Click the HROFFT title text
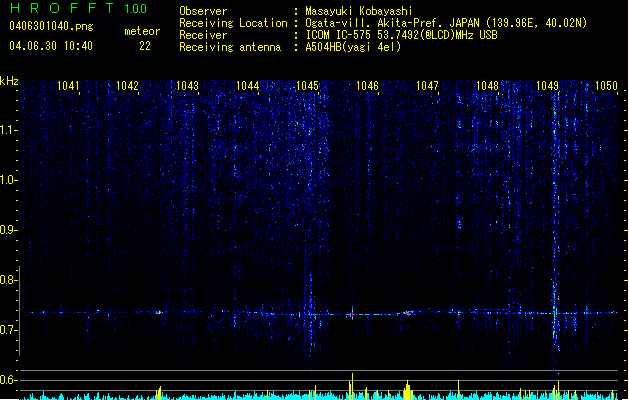 coord(62,8)
